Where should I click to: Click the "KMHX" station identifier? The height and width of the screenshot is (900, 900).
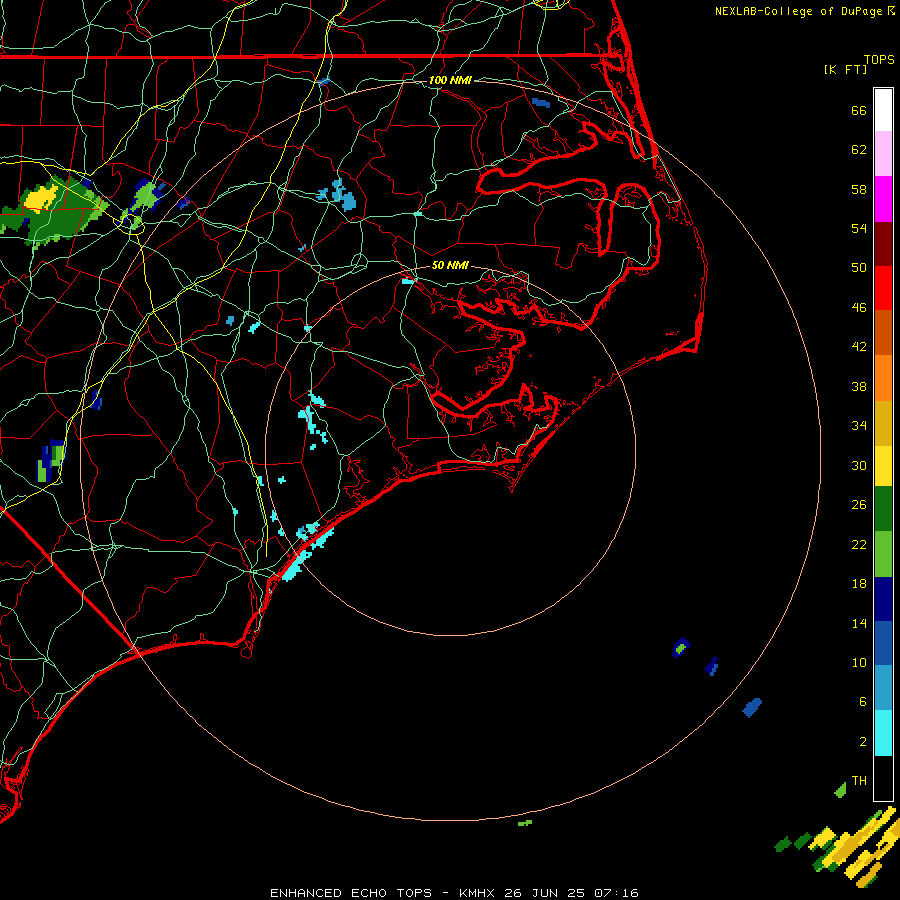(479, 893)
